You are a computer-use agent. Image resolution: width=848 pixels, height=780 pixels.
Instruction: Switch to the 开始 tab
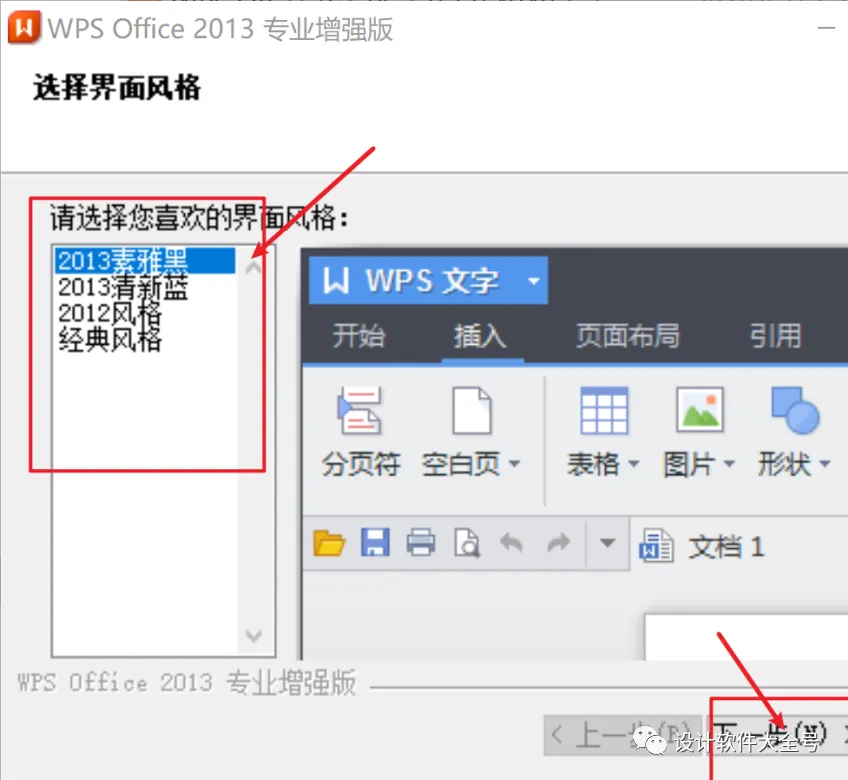[359, 335]
